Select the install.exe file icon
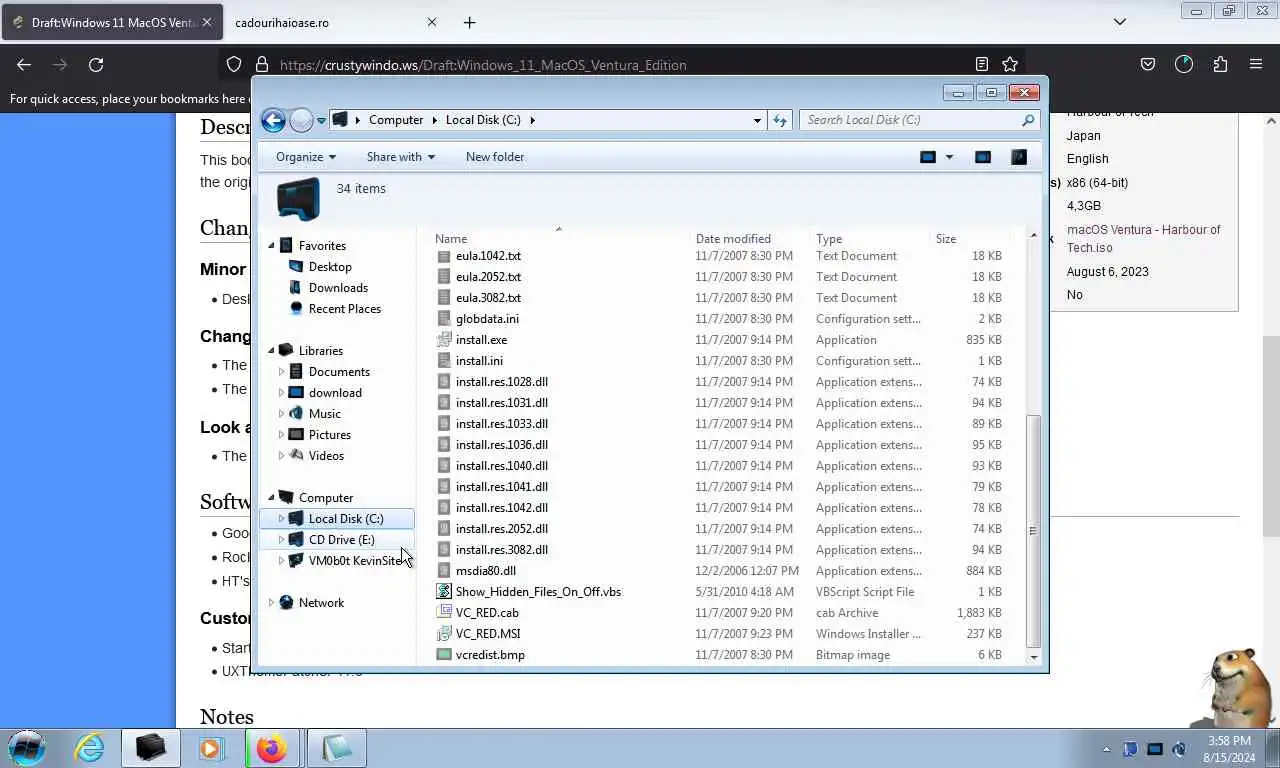 tap(444, 340)
